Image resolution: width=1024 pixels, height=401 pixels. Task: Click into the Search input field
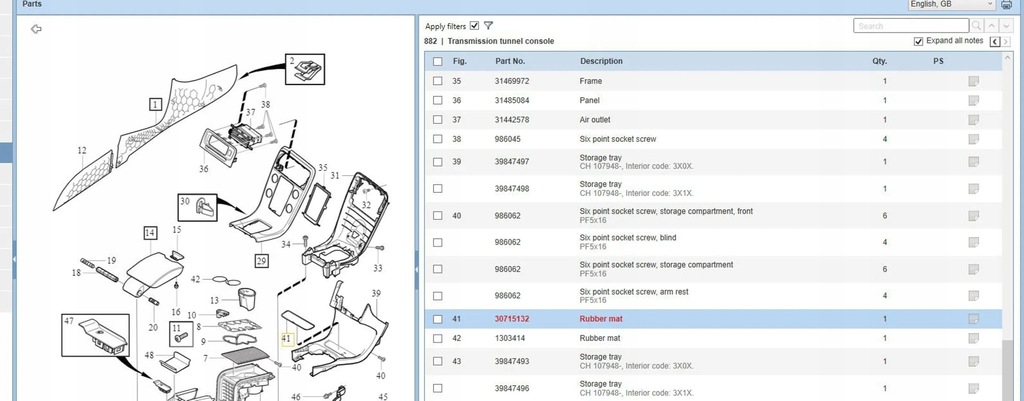tap(911, 26)
